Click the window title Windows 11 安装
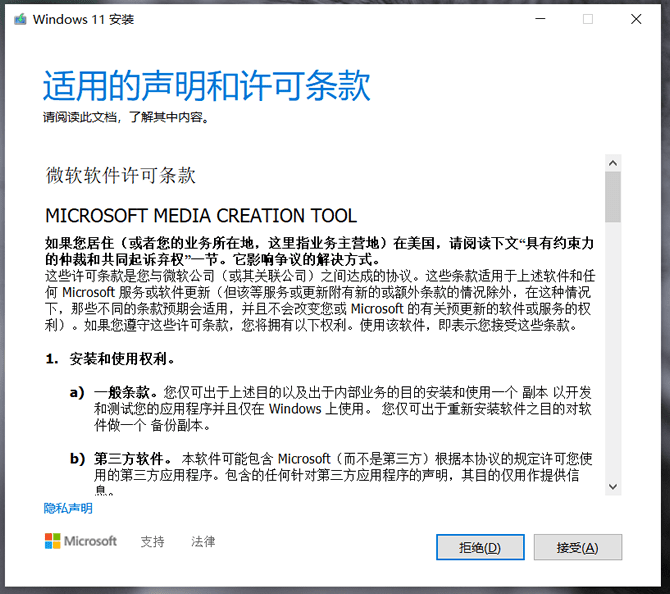Viewport: 670px width, 594px height. [83, 19]
